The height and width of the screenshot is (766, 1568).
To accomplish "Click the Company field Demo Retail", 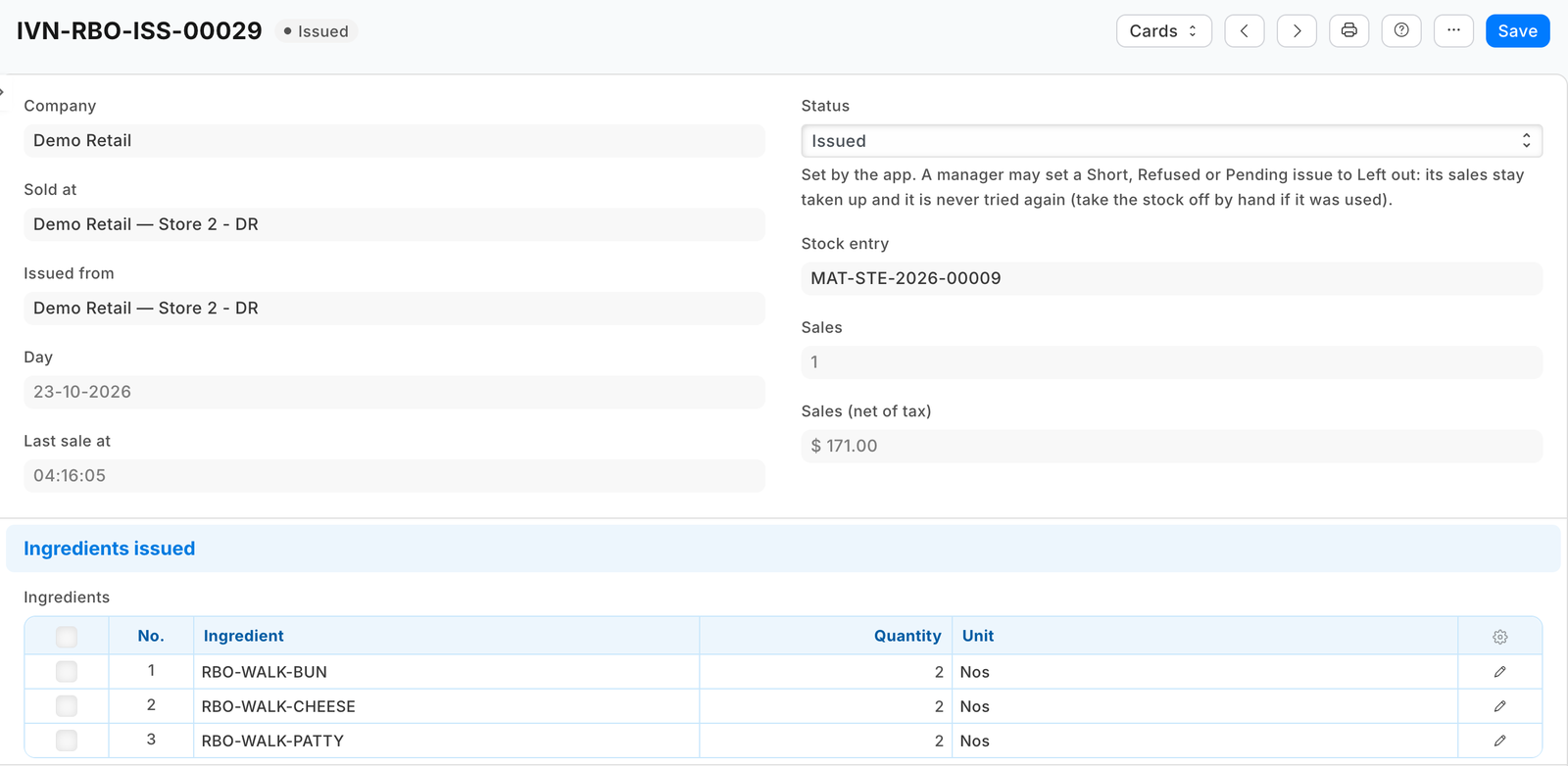I will [x=394, y=141].
